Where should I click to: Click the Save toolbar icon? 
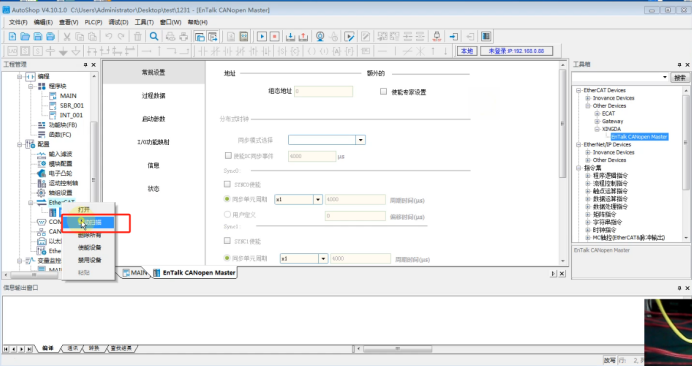coord(38,37)
